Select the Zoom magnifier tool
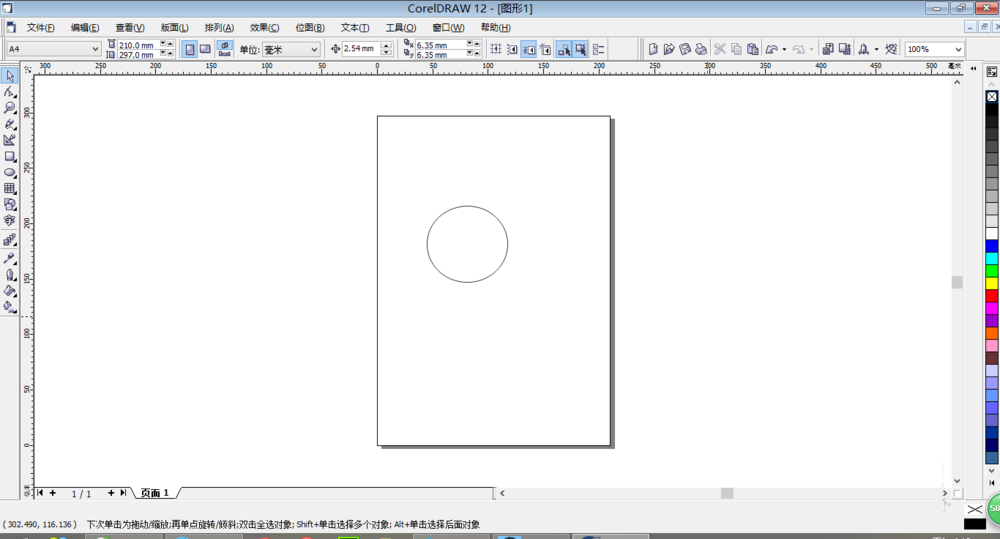The image size is (1000, 539). (10, 108)
